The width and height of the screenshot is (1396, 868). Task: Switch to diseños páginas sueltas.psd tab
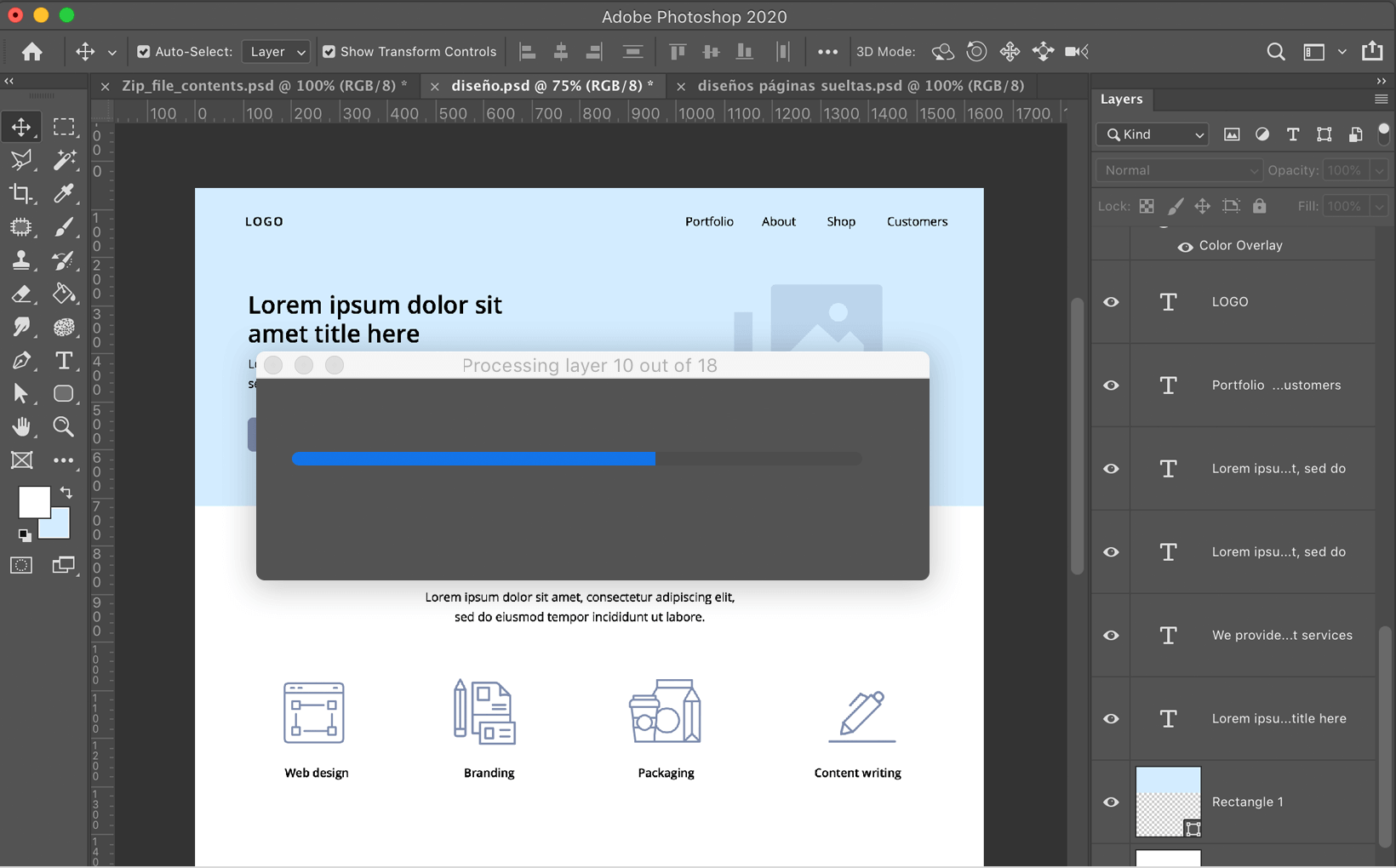click(860, 86)
